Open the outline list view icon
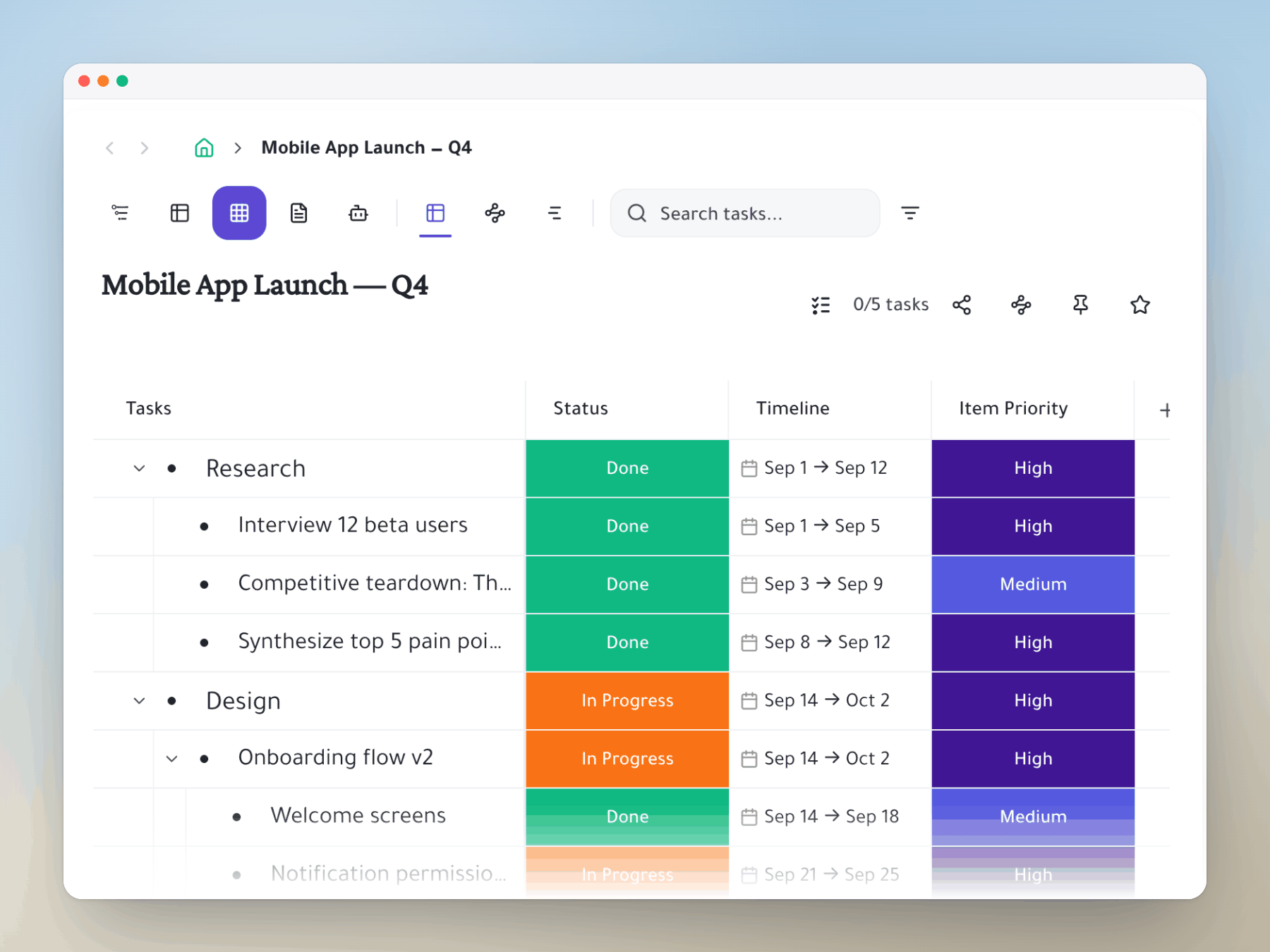Screen dimensions: 1270x952 point(120,213)
